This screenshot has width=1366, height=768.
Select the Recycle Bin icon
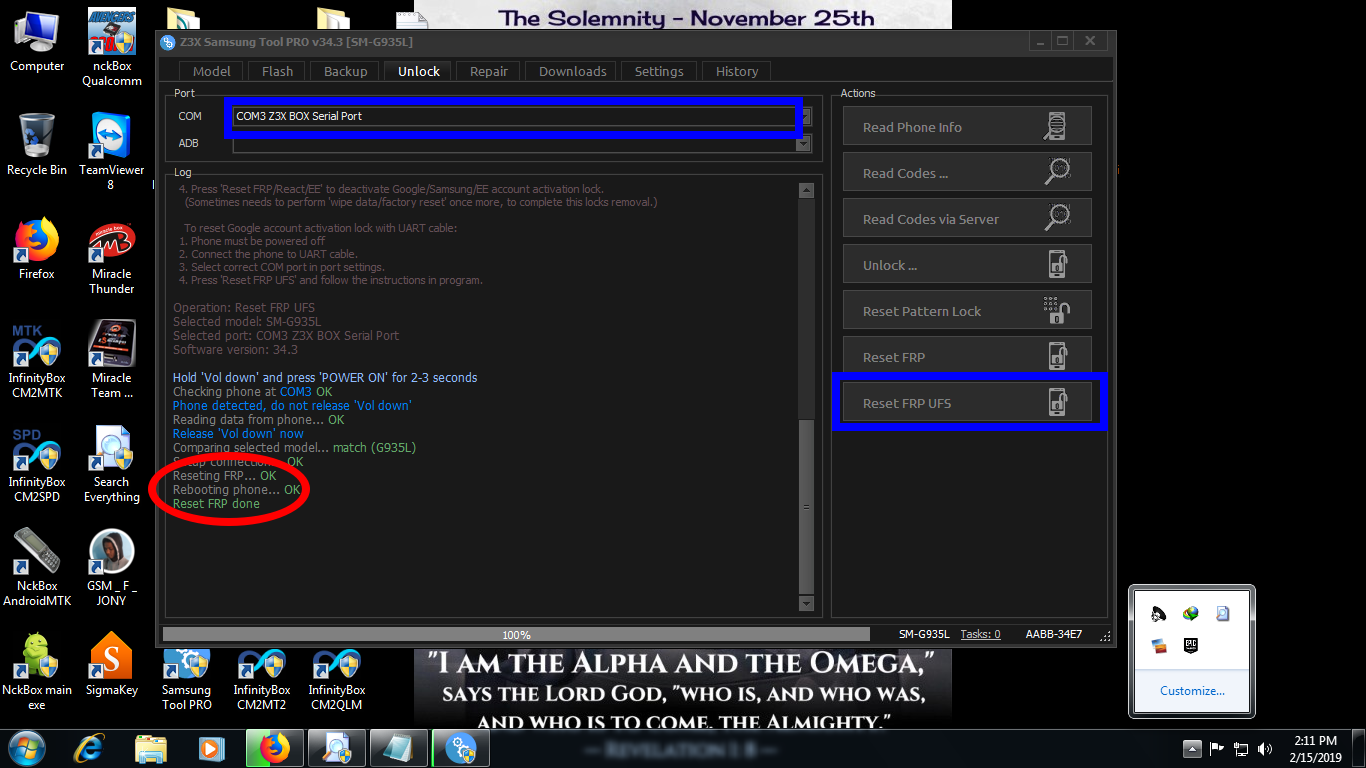37,145
